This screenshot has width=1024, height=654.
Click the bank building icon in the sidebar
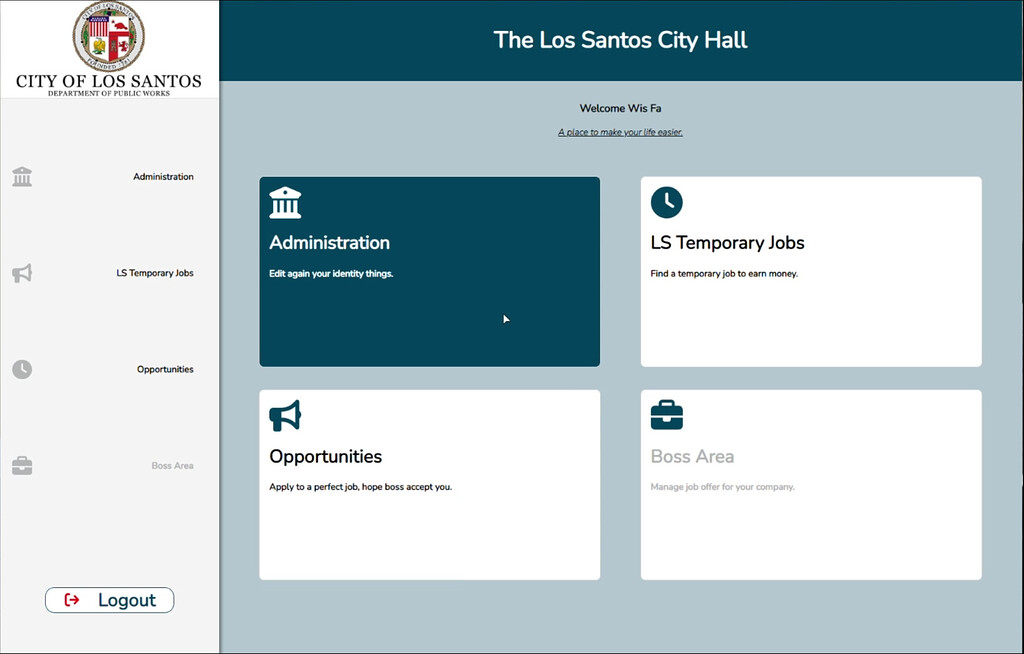point(22,177)
